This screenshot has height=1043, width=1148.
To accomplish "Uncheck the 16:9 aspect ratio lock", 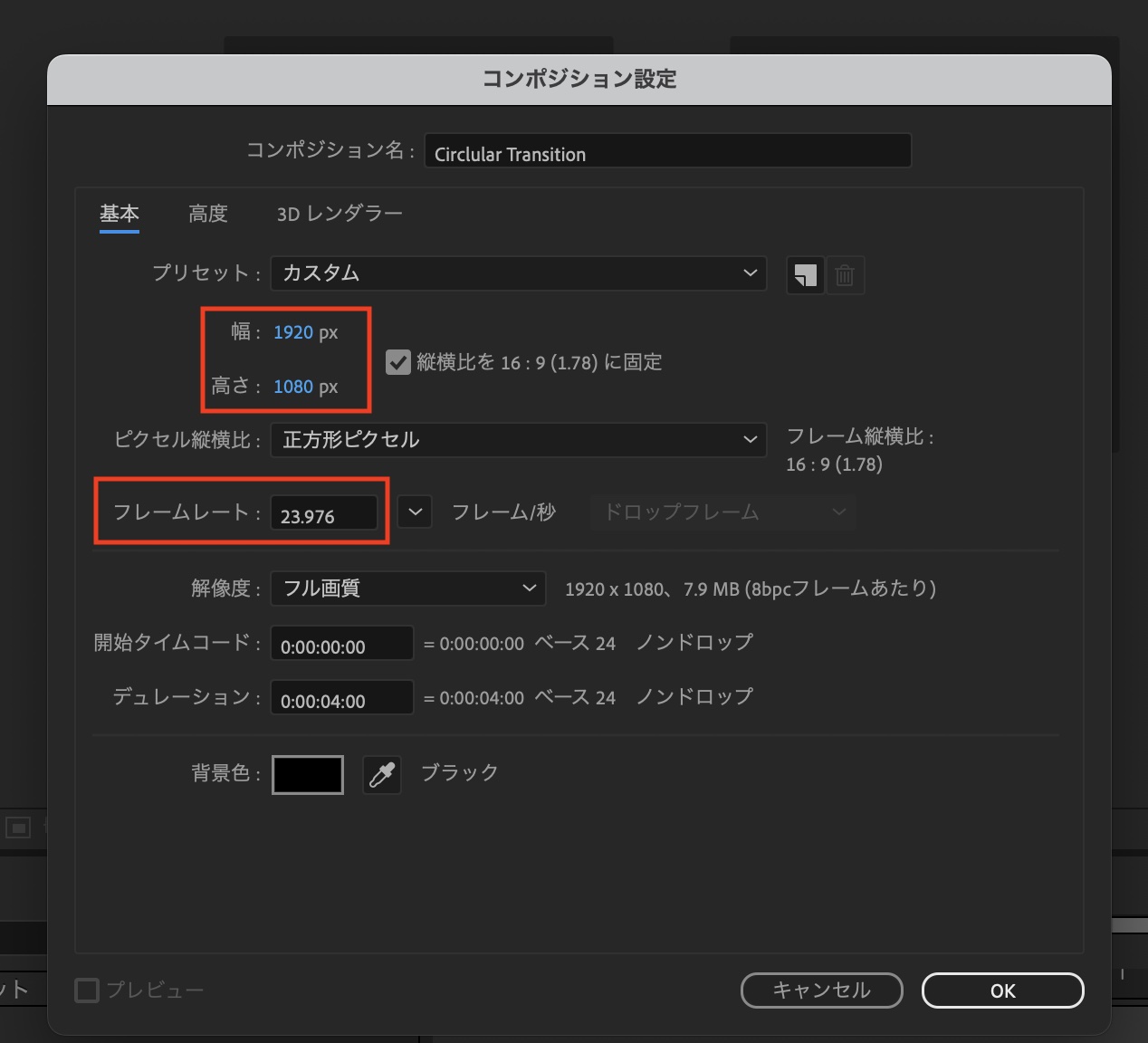I will (397, 361).
